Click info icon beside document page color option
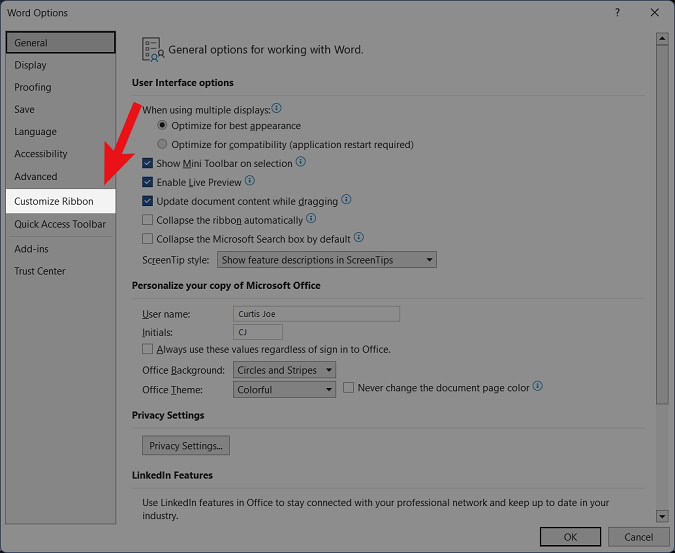675x553 pixels. tap(538, 386)
